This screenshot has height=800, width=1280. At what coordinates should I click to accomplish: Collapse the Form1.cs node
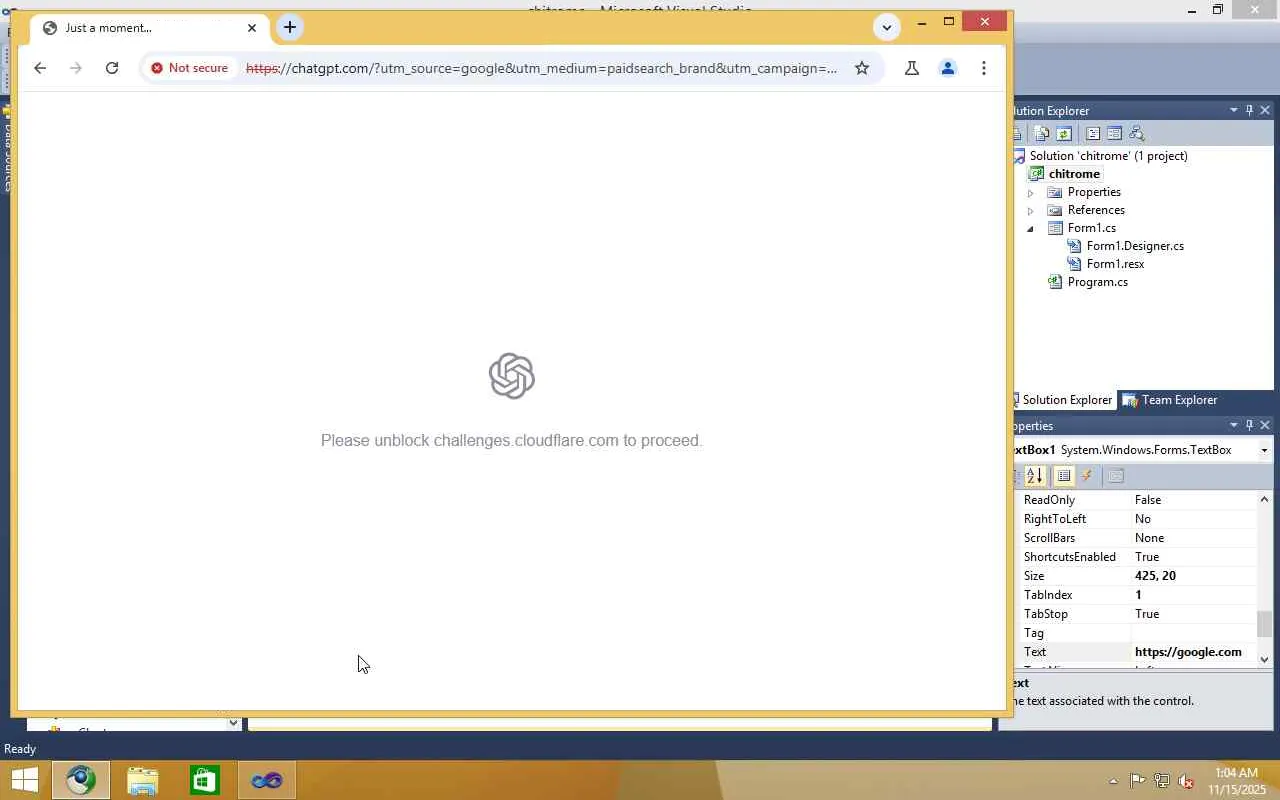click(1031, 228)
